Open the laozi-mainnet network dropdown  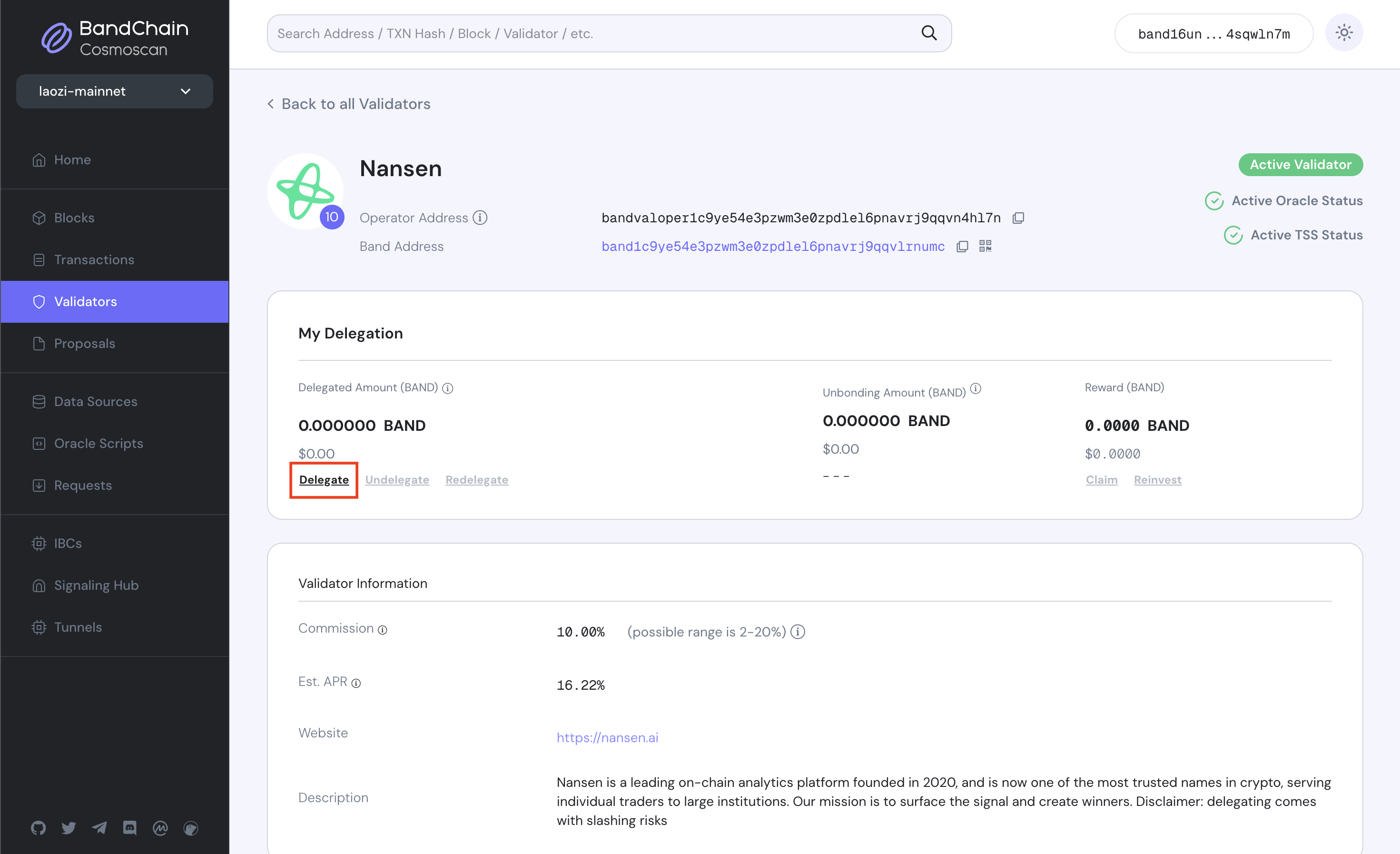pyautogui.click(x=114, y=91)
